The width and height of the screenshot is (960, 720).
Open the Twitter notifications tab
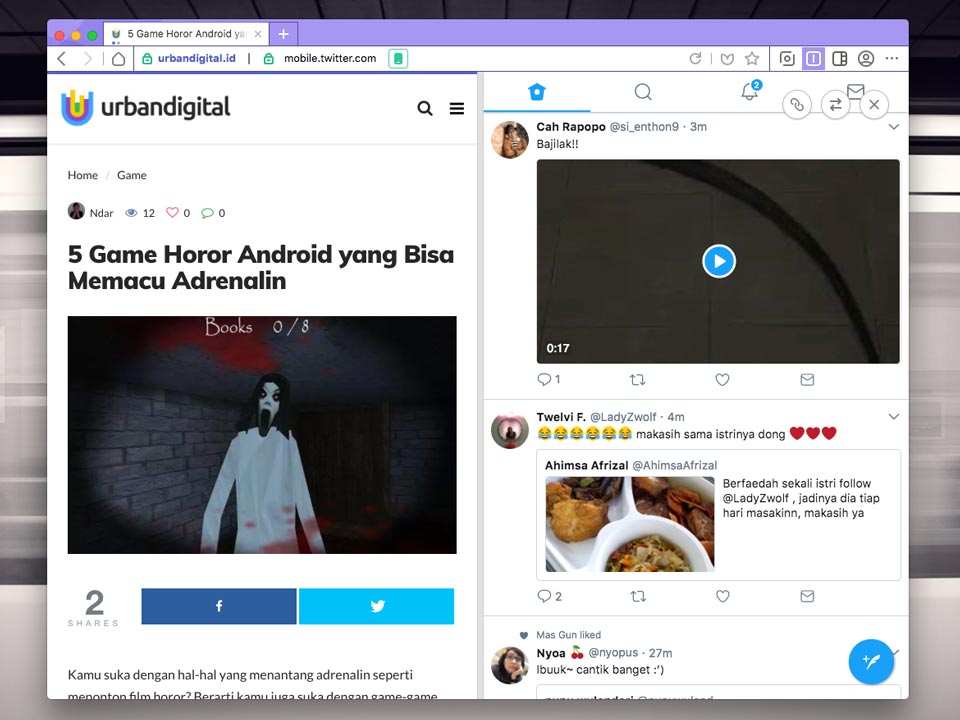(749, 92)
